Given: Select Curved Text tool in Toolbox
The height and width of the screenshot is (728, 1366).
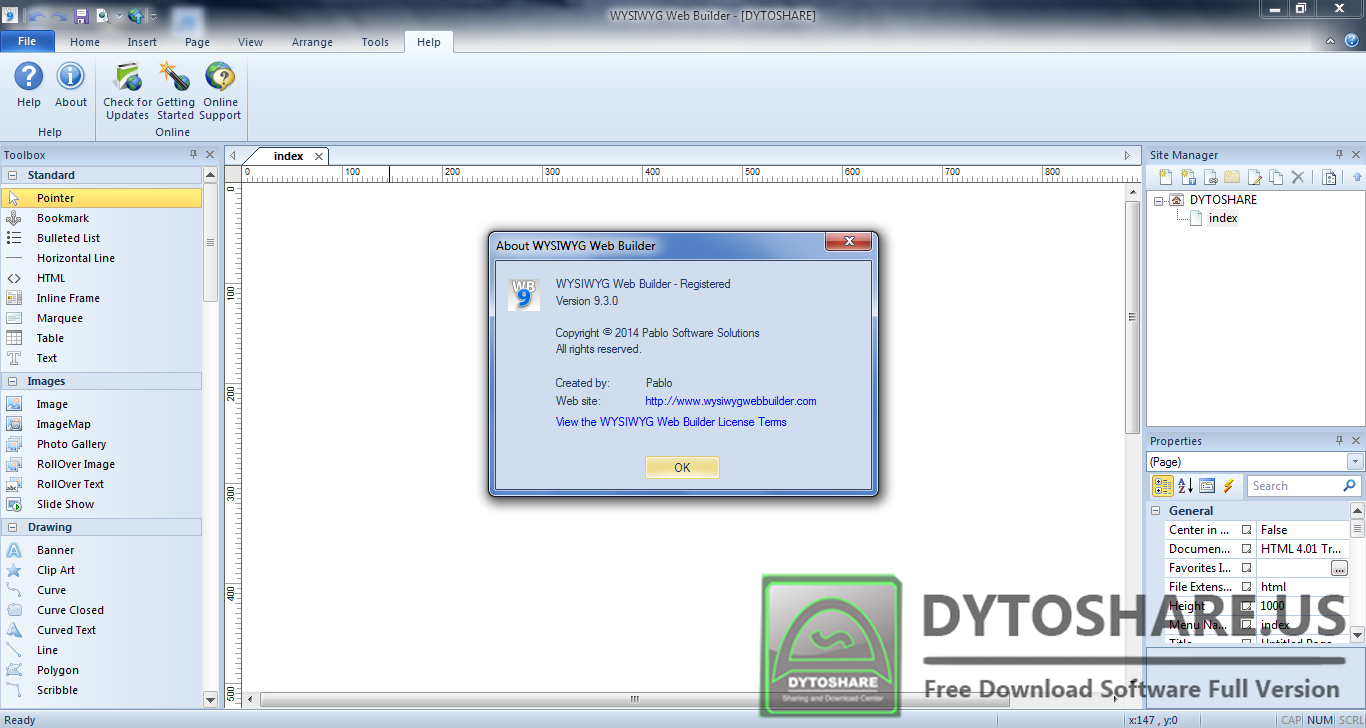Looking at the screenshot, I should tap(101, 630).
